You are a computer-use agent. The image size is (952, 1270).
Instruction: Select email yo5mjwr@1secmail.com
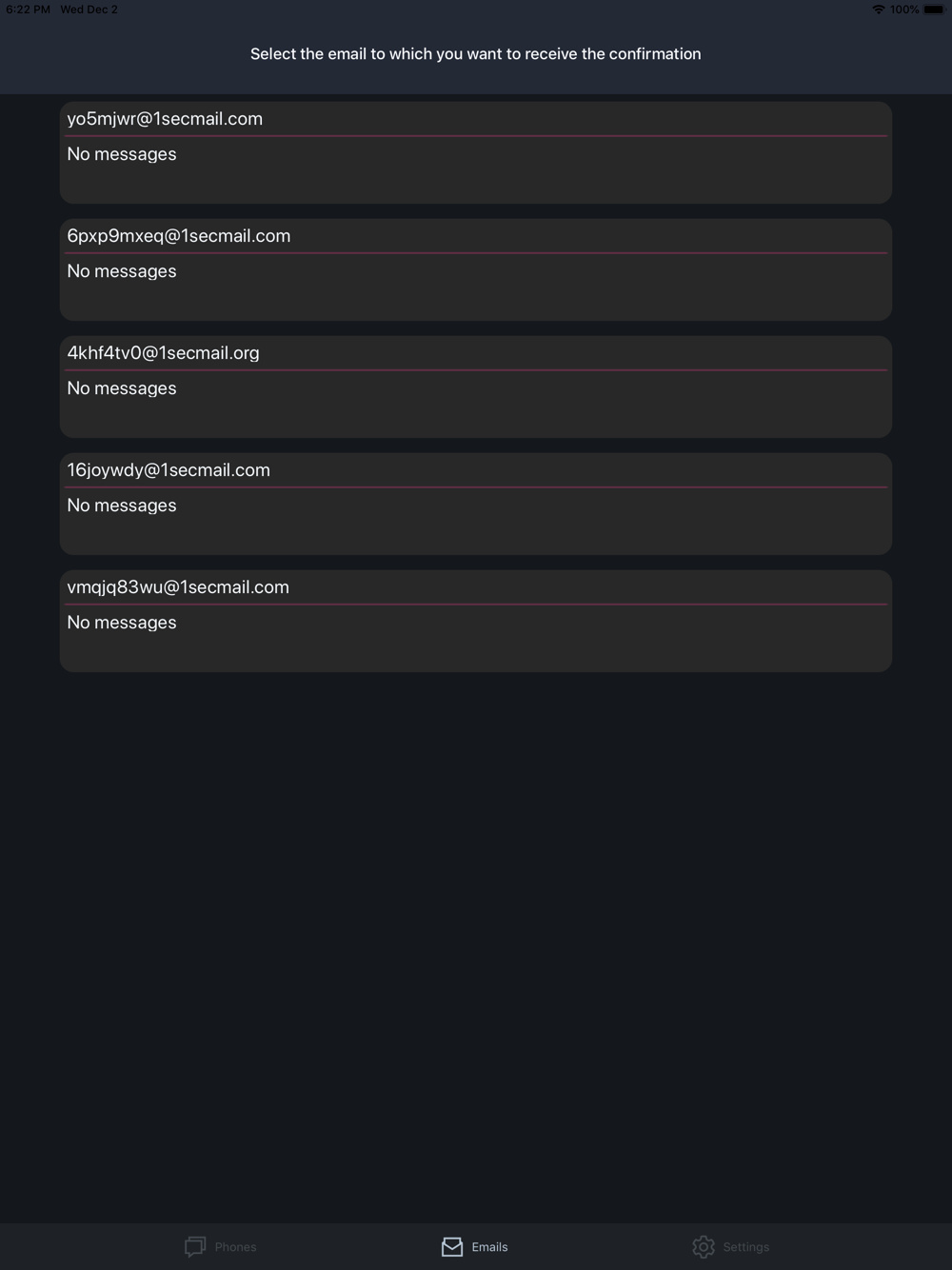click(x=165, y=119)
